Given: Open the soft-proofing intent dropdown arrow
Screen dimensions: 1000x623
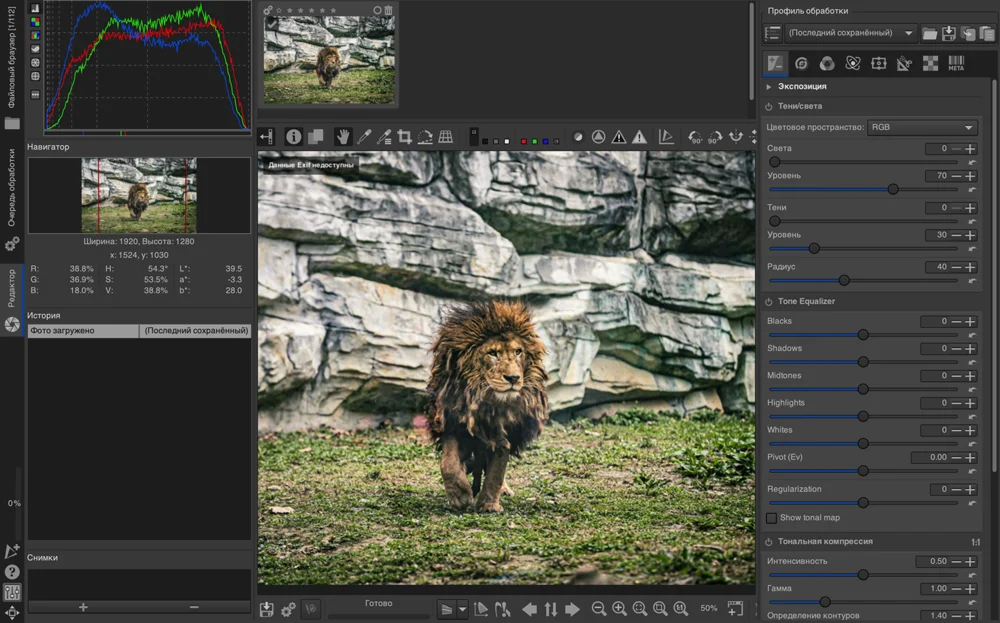Looking at the screenshot, I should (462, 609).
